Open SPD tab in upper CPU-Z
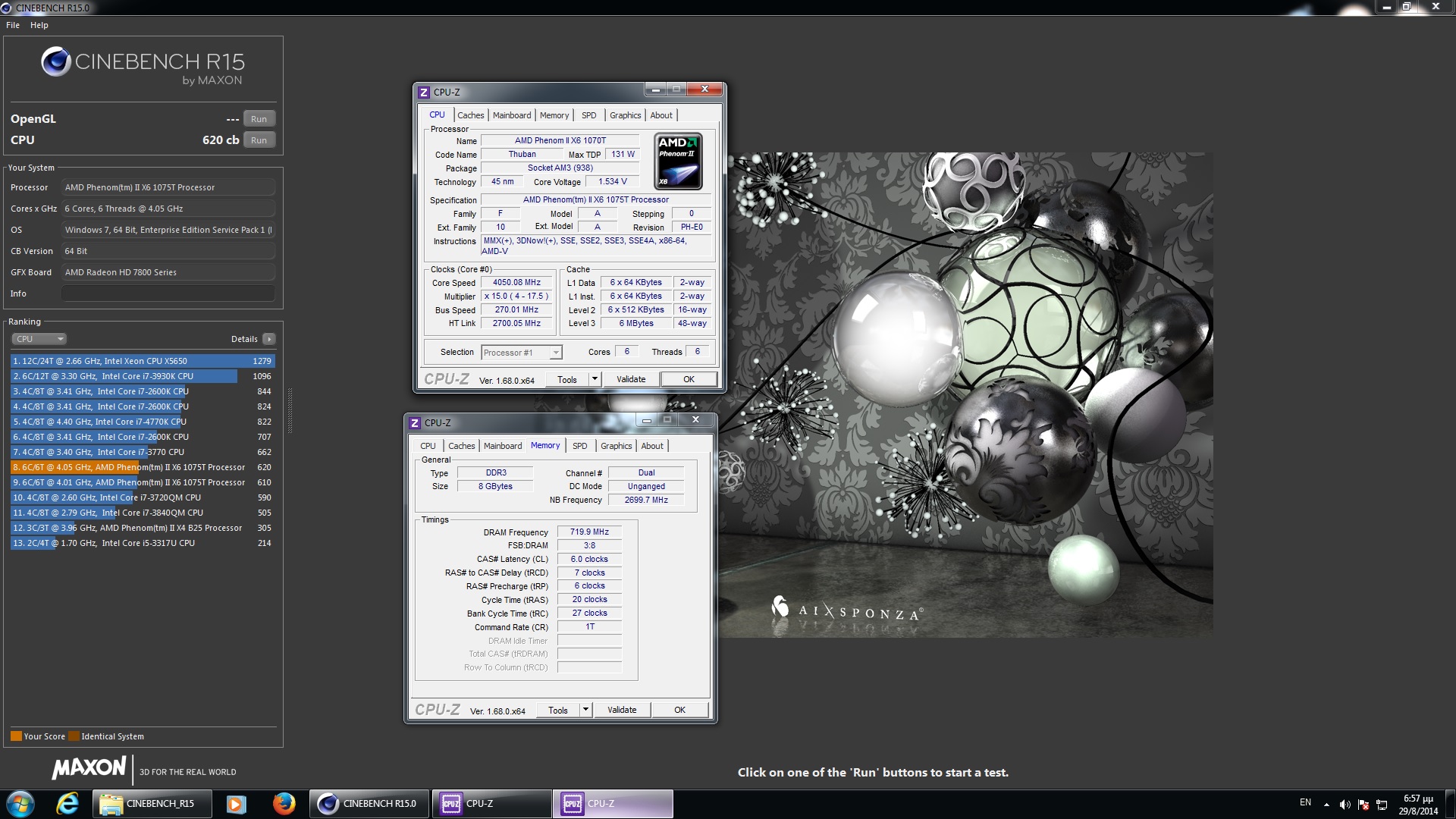The image size is (1456, 819). pos(589,115)
